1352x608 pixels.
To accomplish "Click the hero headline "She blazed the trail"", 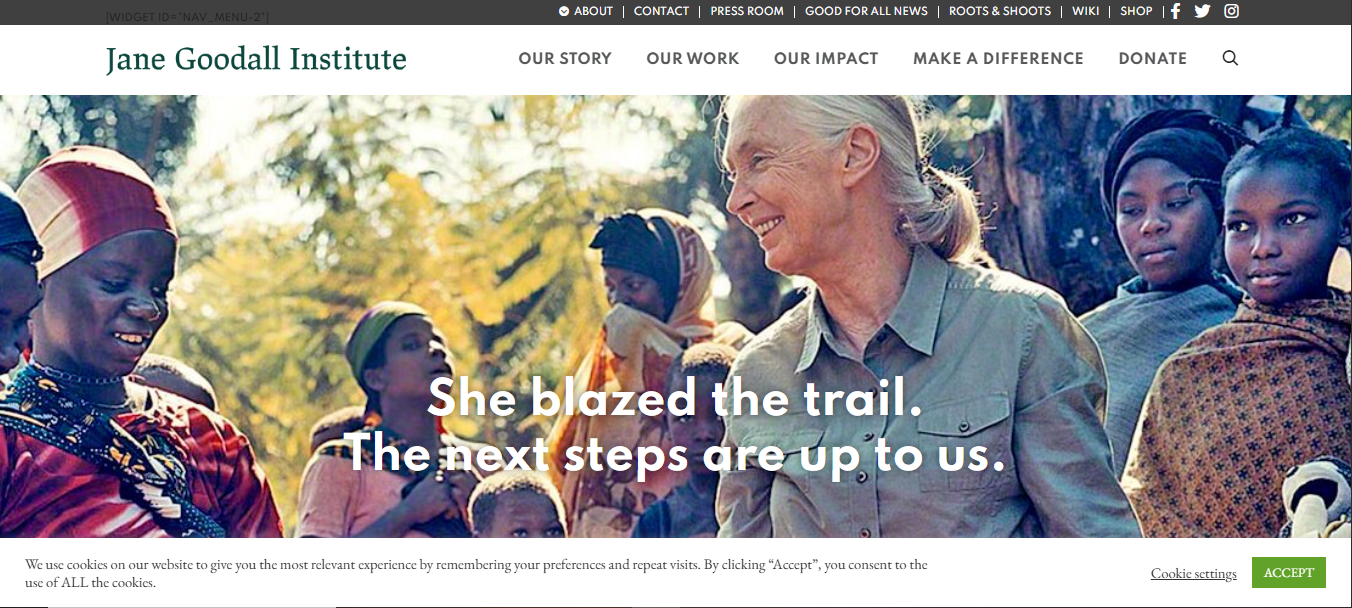I will 675,399.
